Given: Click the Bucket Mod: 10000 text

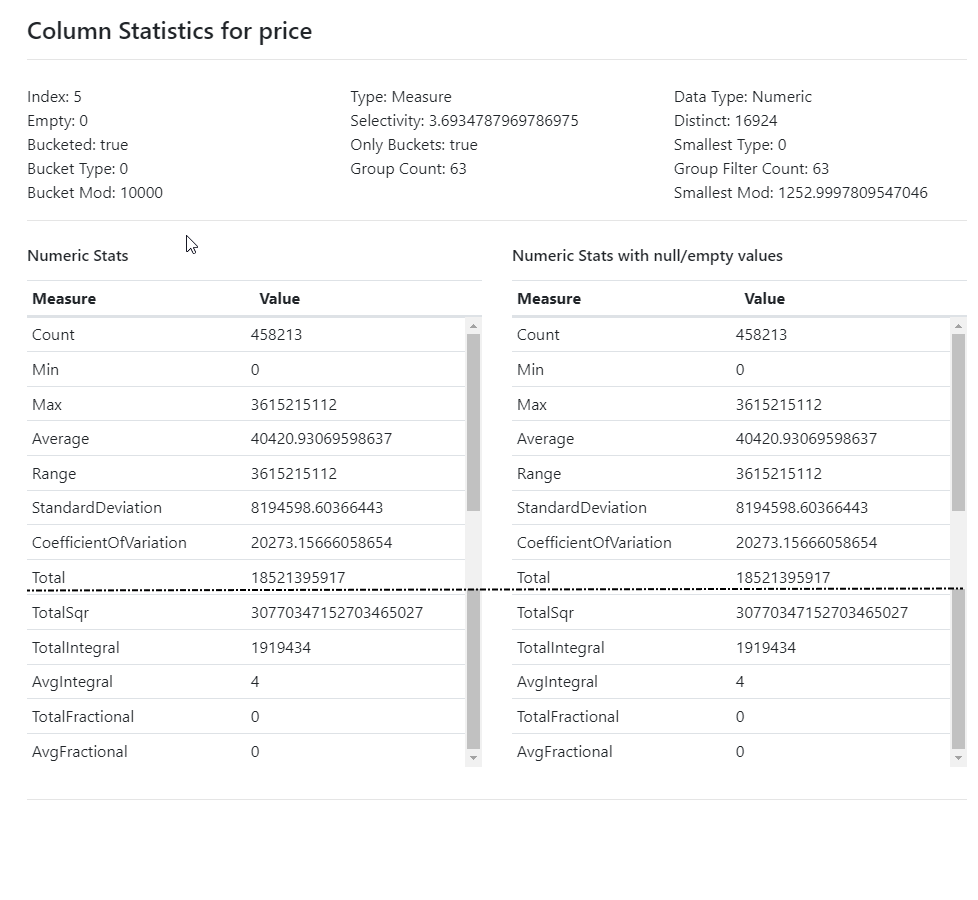Looking at the screenshot, I should 95,193.
